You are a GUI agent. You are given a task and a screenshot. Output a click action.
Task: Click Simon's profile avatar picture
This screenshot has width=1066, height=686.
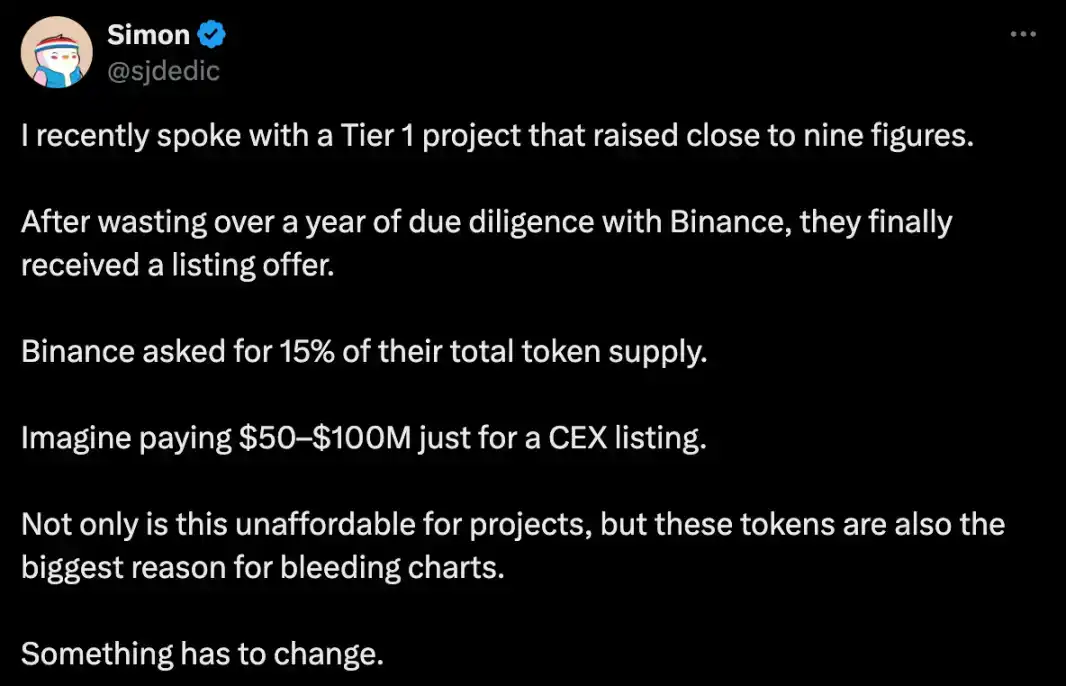point(57,53)
